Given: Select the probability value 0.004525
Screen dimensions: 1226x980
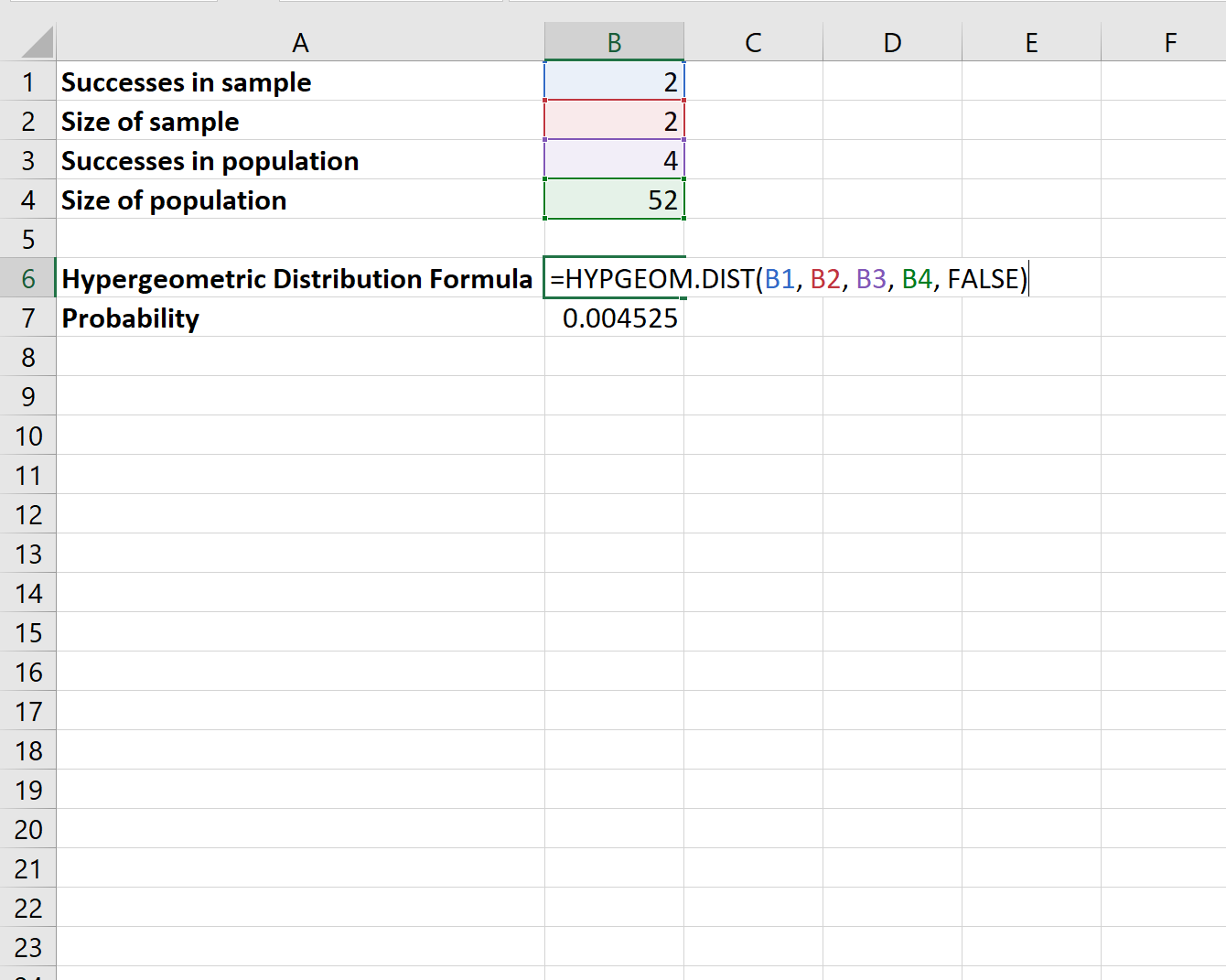Looking at the screenshot, I should point(613,318).
